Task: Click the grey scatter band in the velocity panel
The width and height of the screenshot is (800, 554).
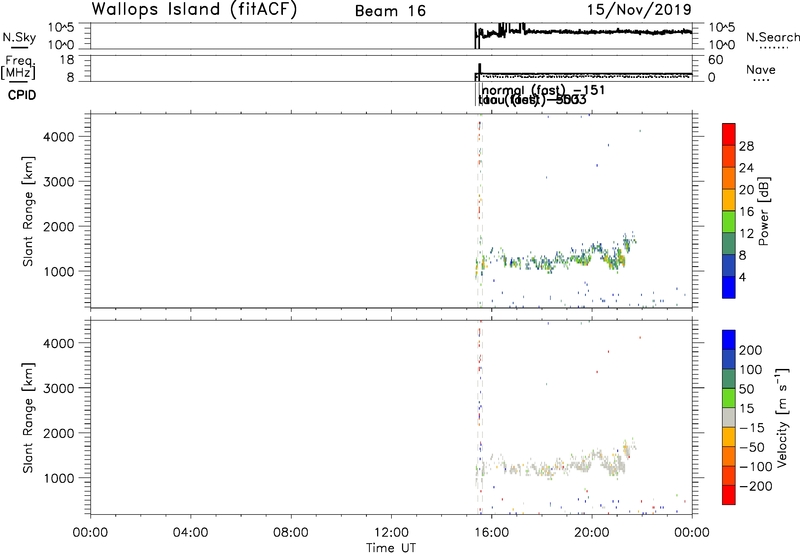Action: click(556, 462)
